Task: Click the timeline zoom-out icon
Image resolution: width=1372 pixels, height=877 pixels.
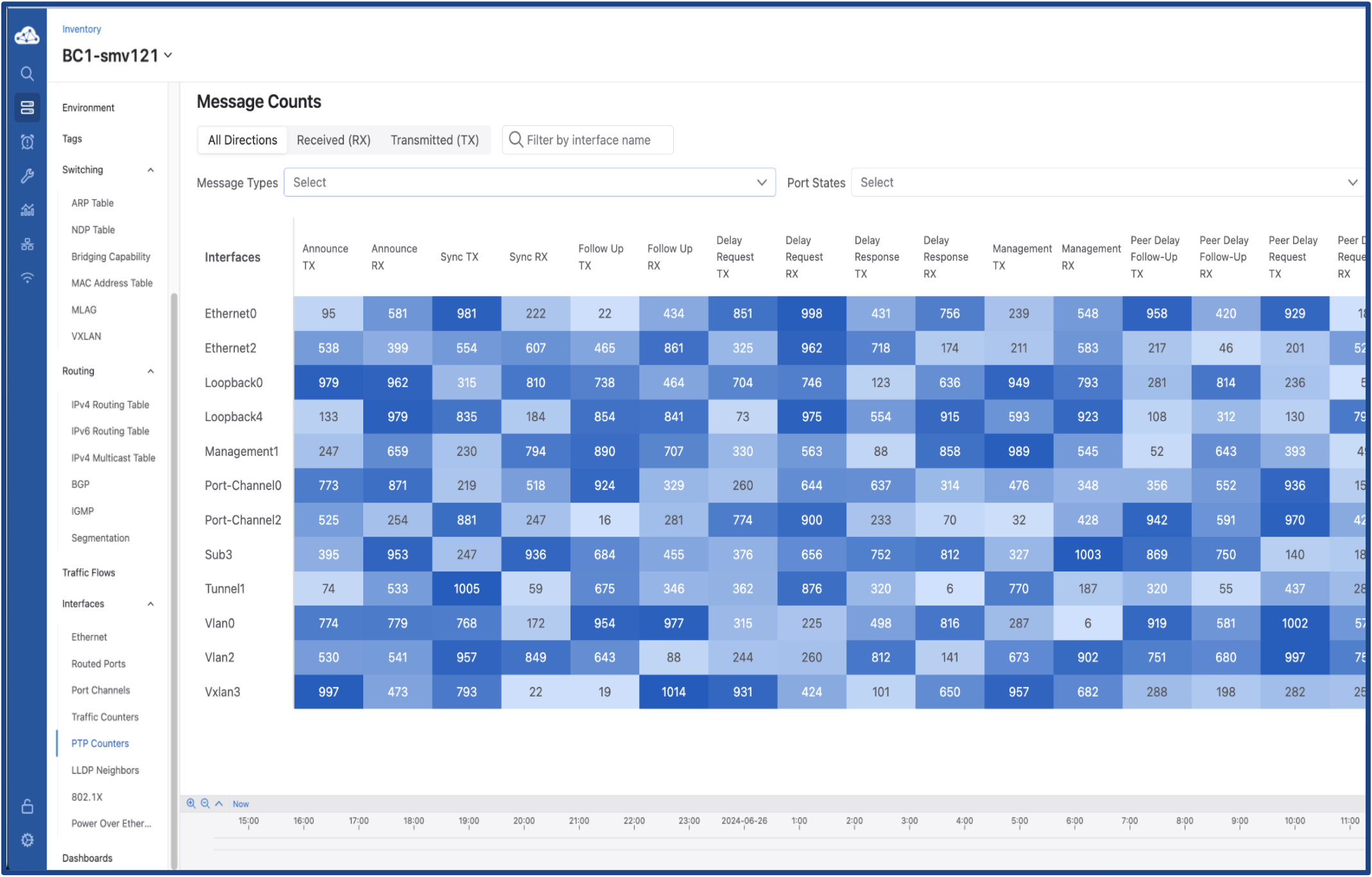Action: 205,803
